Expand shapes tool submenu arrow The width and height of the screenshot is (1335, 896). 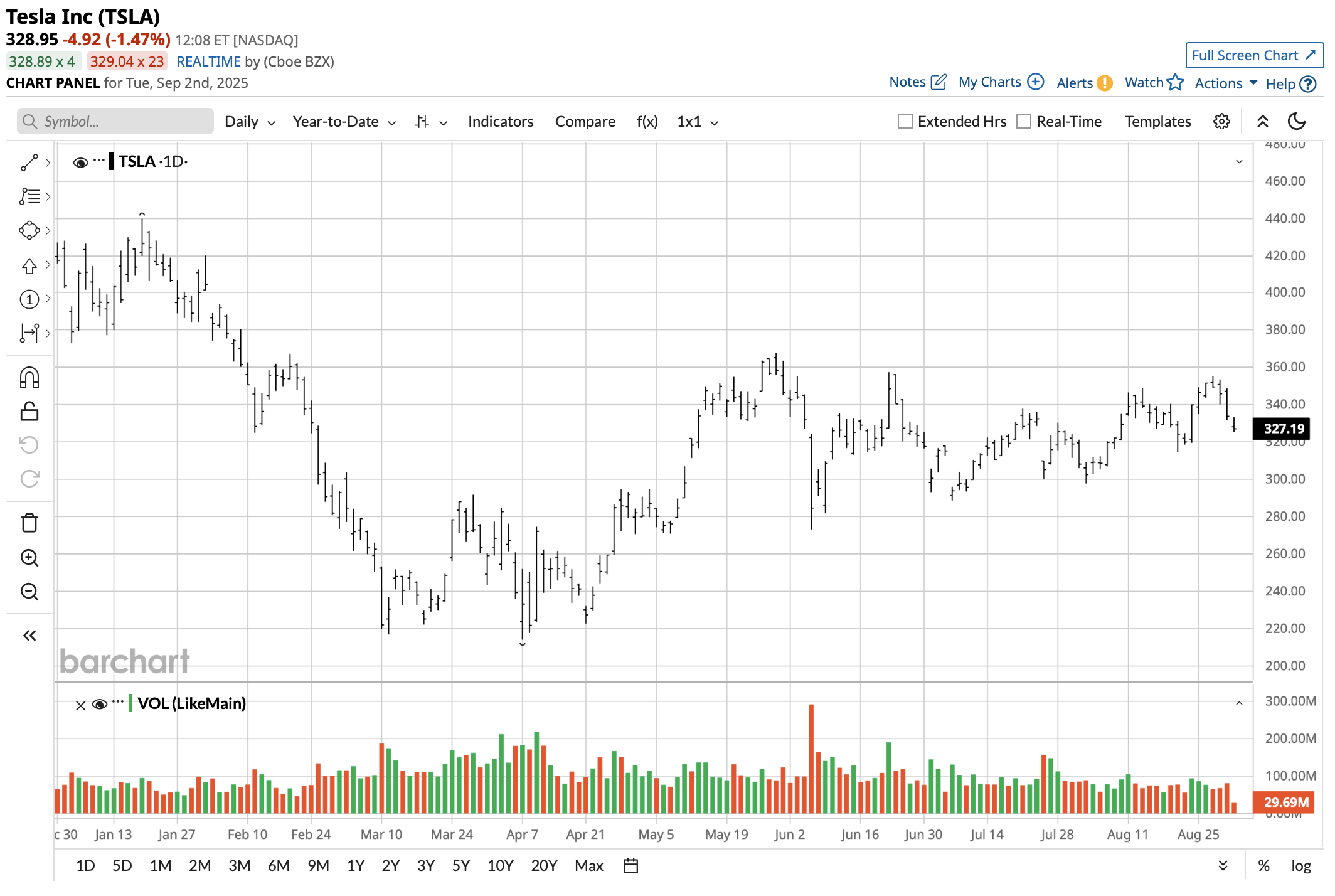click(48, 230)
